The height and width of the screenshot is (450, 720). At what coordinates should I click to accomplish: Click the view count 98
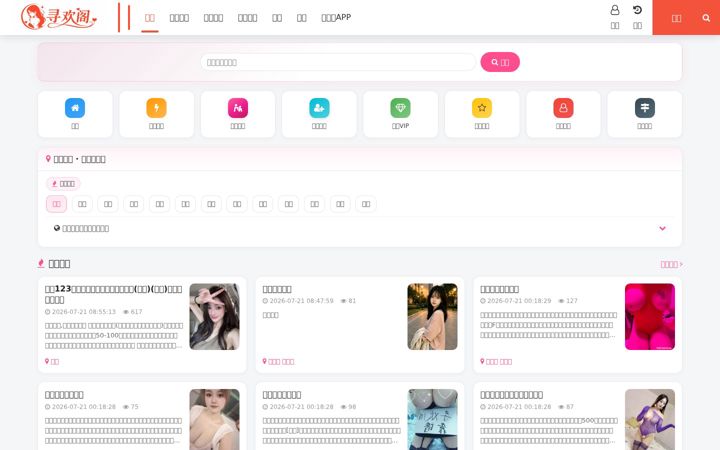pyautogui.click(x=352, y=407)
